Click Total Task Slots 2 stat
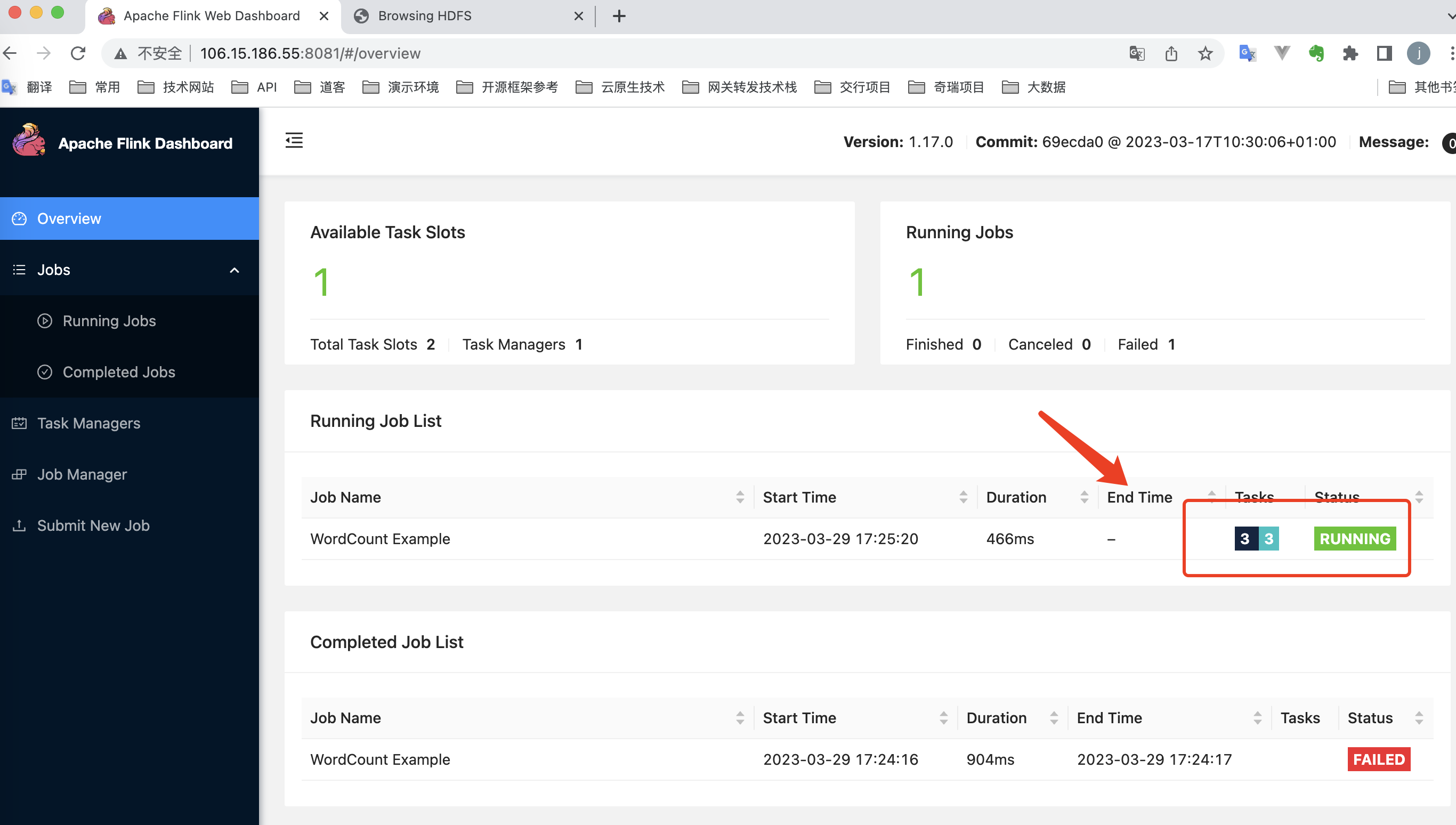 pos(372,344)
